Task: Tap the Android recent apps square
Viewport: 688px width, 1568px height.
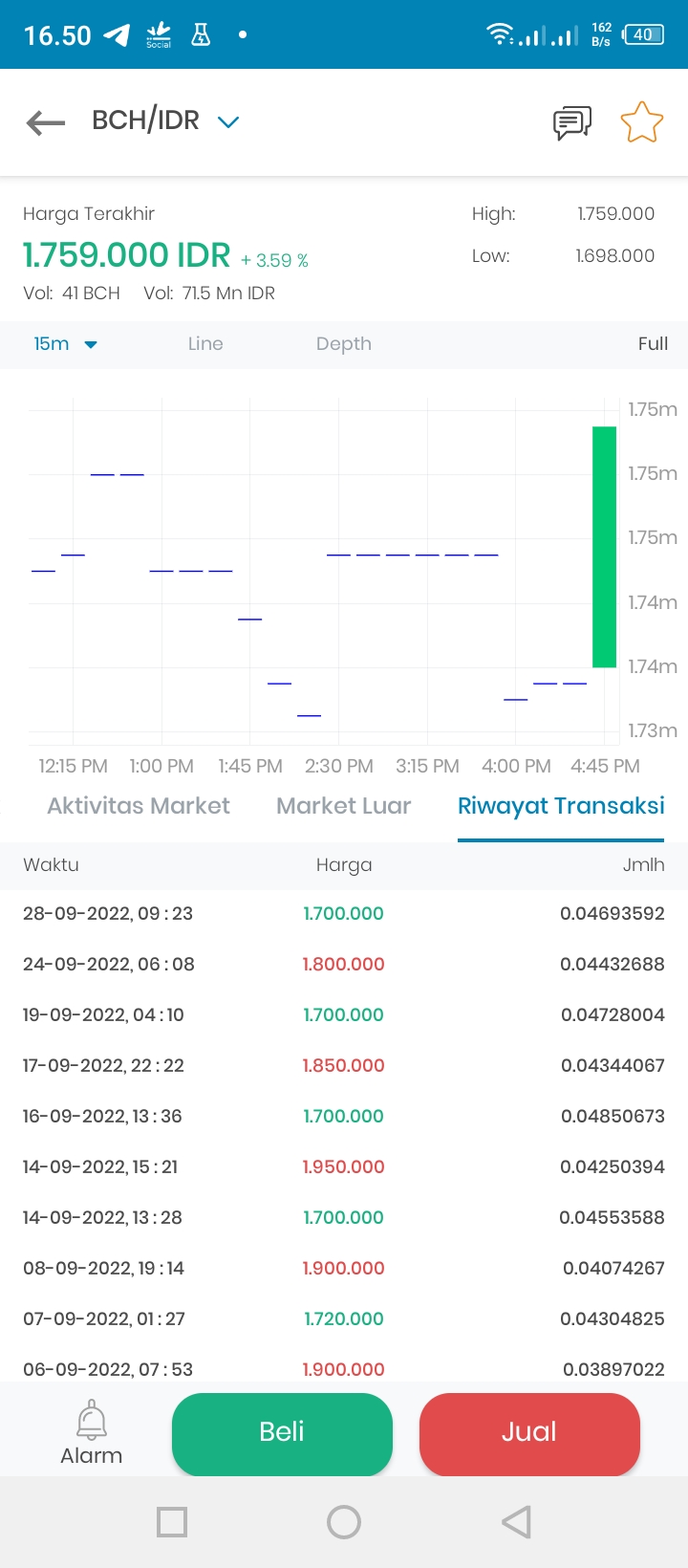Action: pos(172,1522)
